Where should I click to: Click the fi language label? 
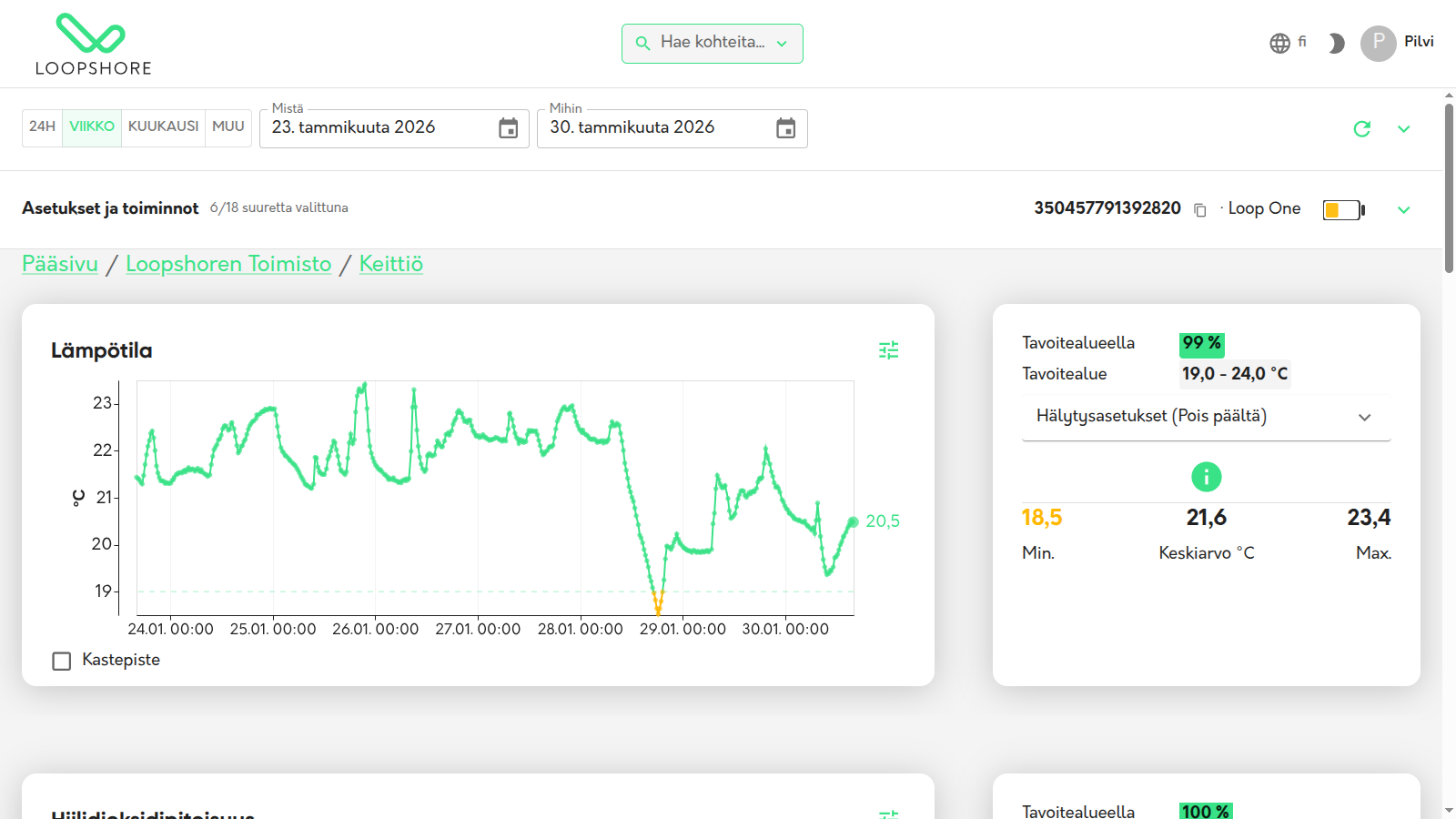(1302, 41)
